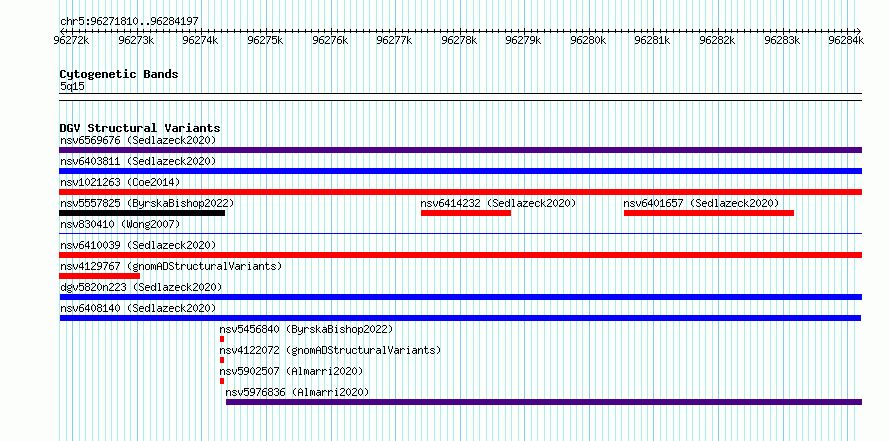Select the red nsv6414232 variant bar
Viewport: 890px width, 441px height.
[466, 213]
